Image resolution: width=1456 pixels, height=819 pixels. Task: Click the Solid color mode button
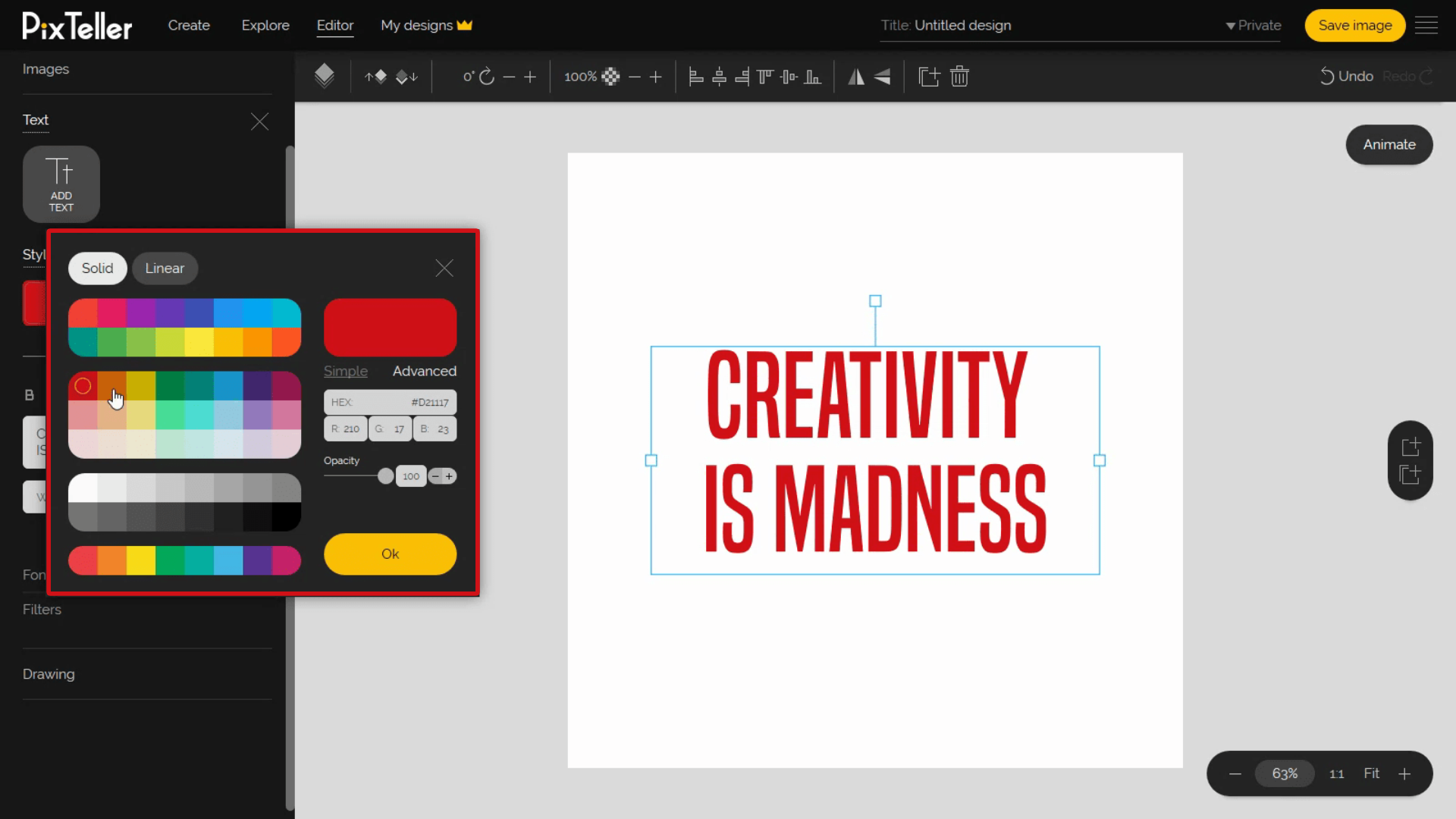click(97, 267)
